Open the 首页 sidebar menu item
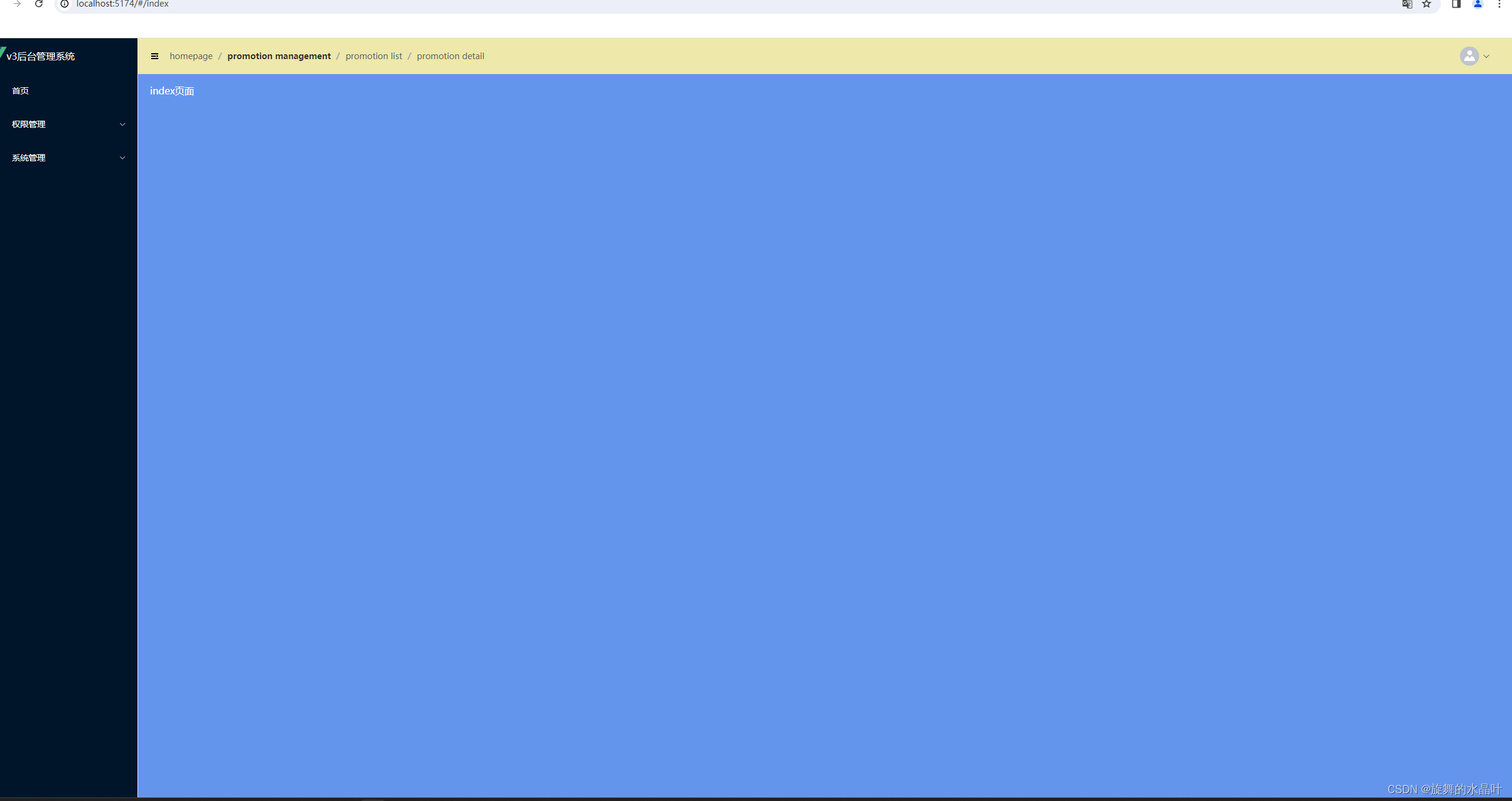The width and height of the screenshot is (1512, 801). tap(69, 91)
